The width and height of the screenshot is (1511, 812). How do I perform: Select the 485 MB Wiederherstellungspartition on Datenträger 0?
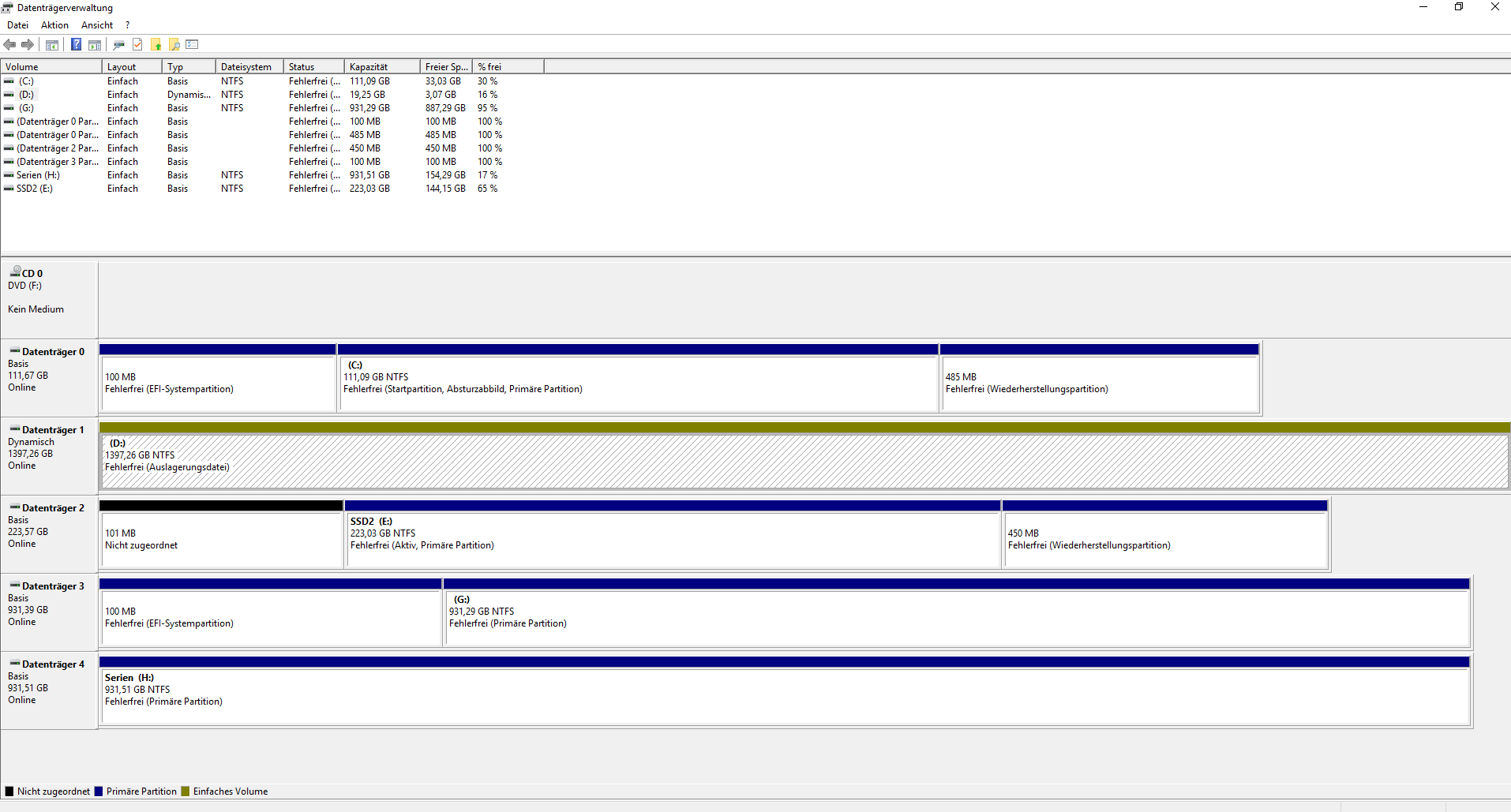point(1100,377)
